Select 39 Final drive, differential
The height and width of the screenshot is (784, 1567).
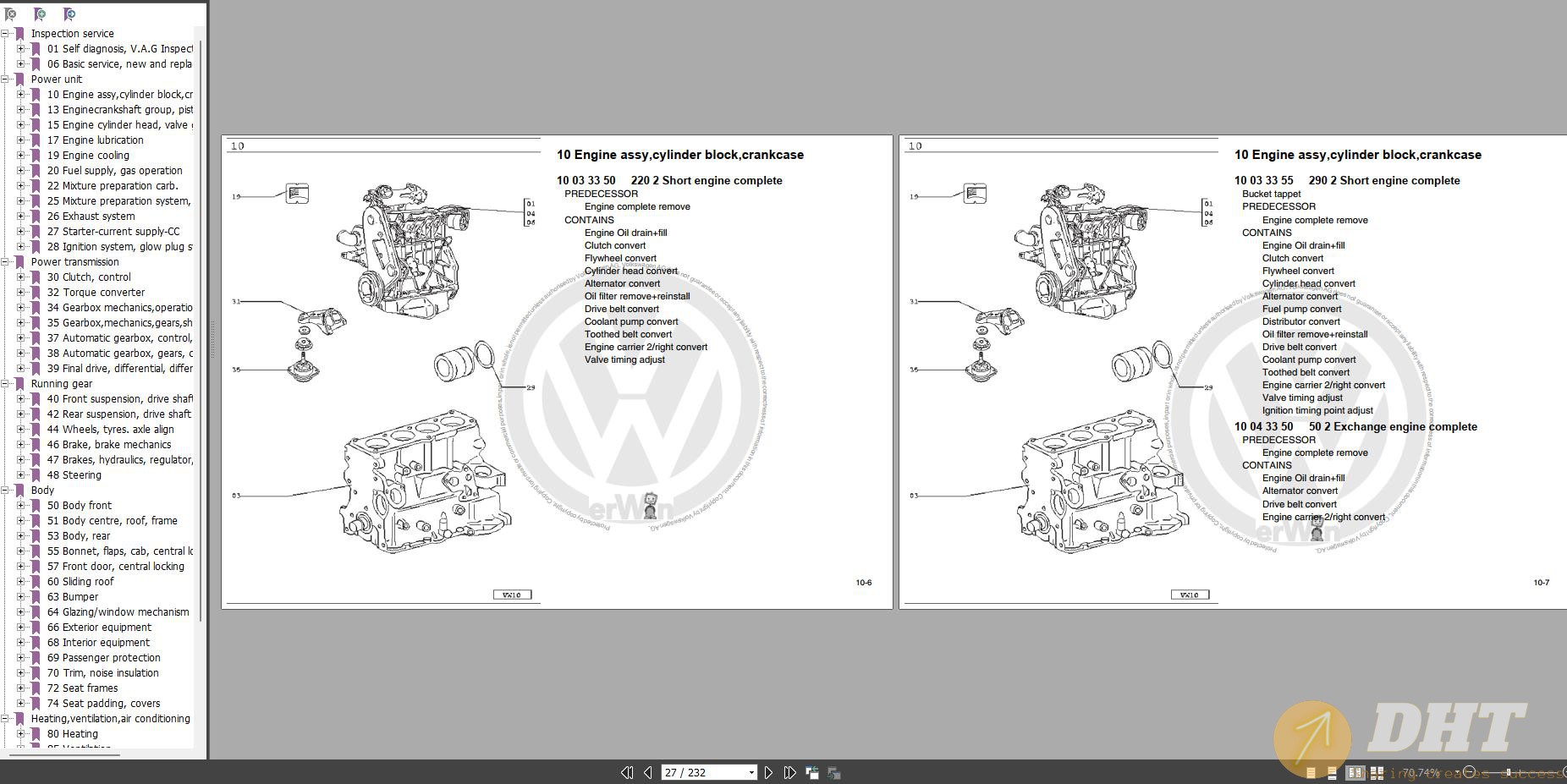point(119,369)
